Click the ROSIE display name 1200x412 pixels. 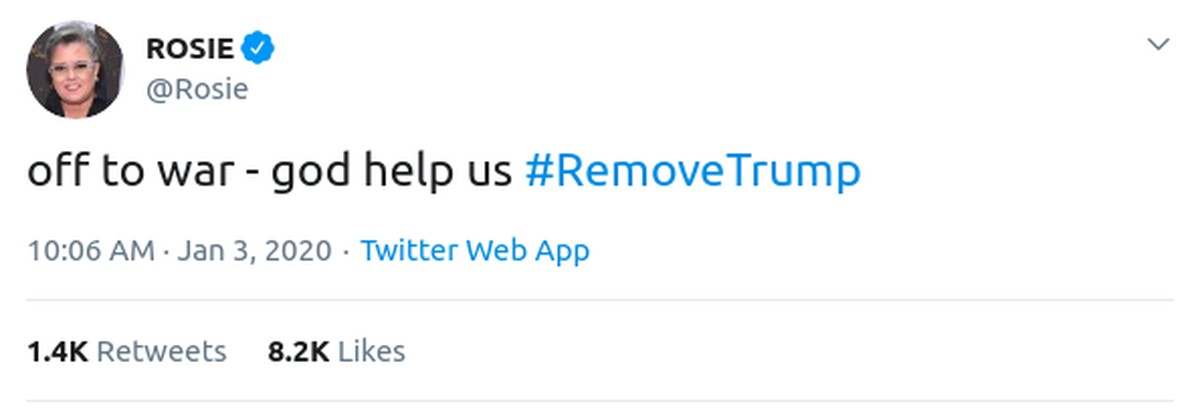[190, 47]
